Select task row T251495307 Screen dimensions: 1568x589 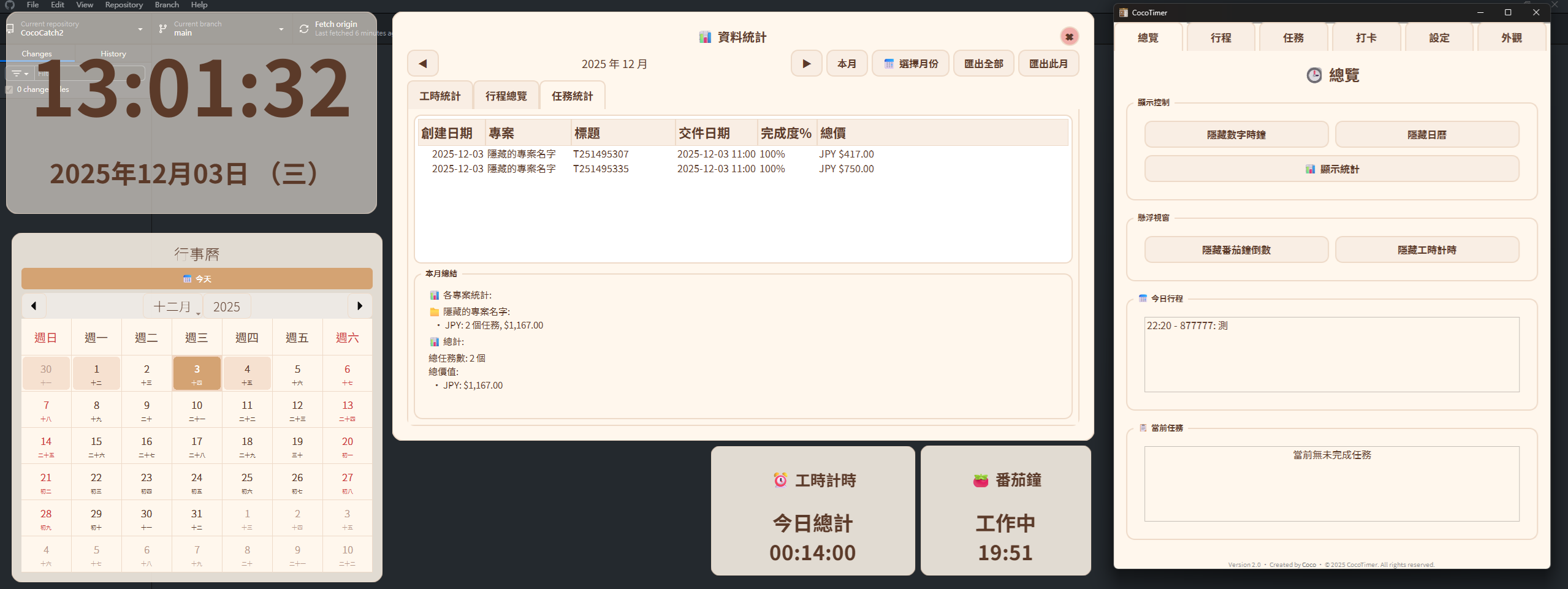[743, 154]
